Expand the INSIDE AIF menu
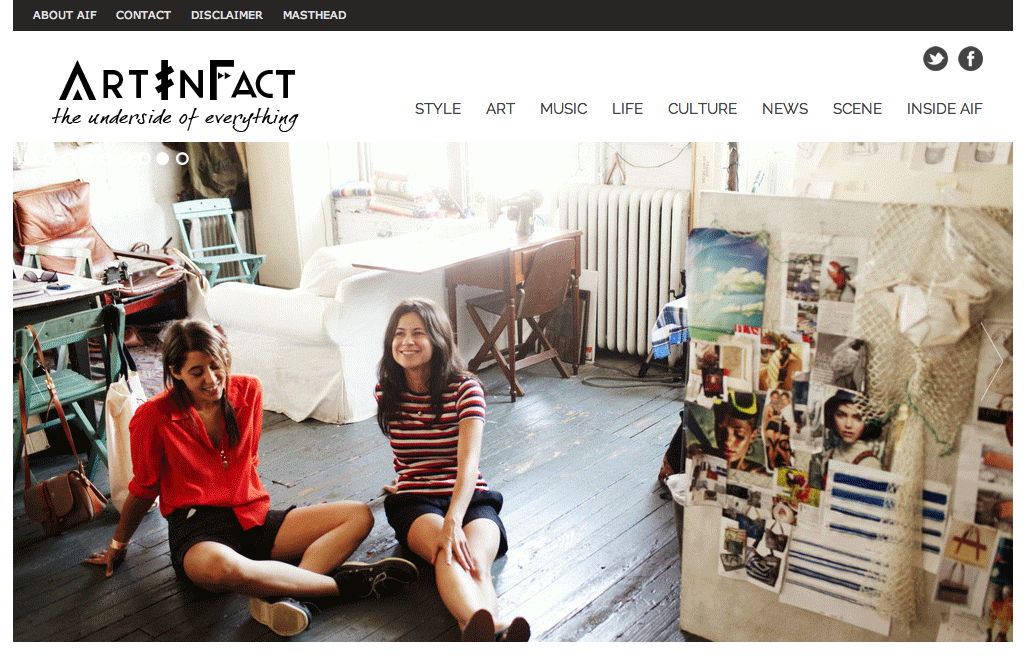This screenshot has width=1030, height=661. 944,109
